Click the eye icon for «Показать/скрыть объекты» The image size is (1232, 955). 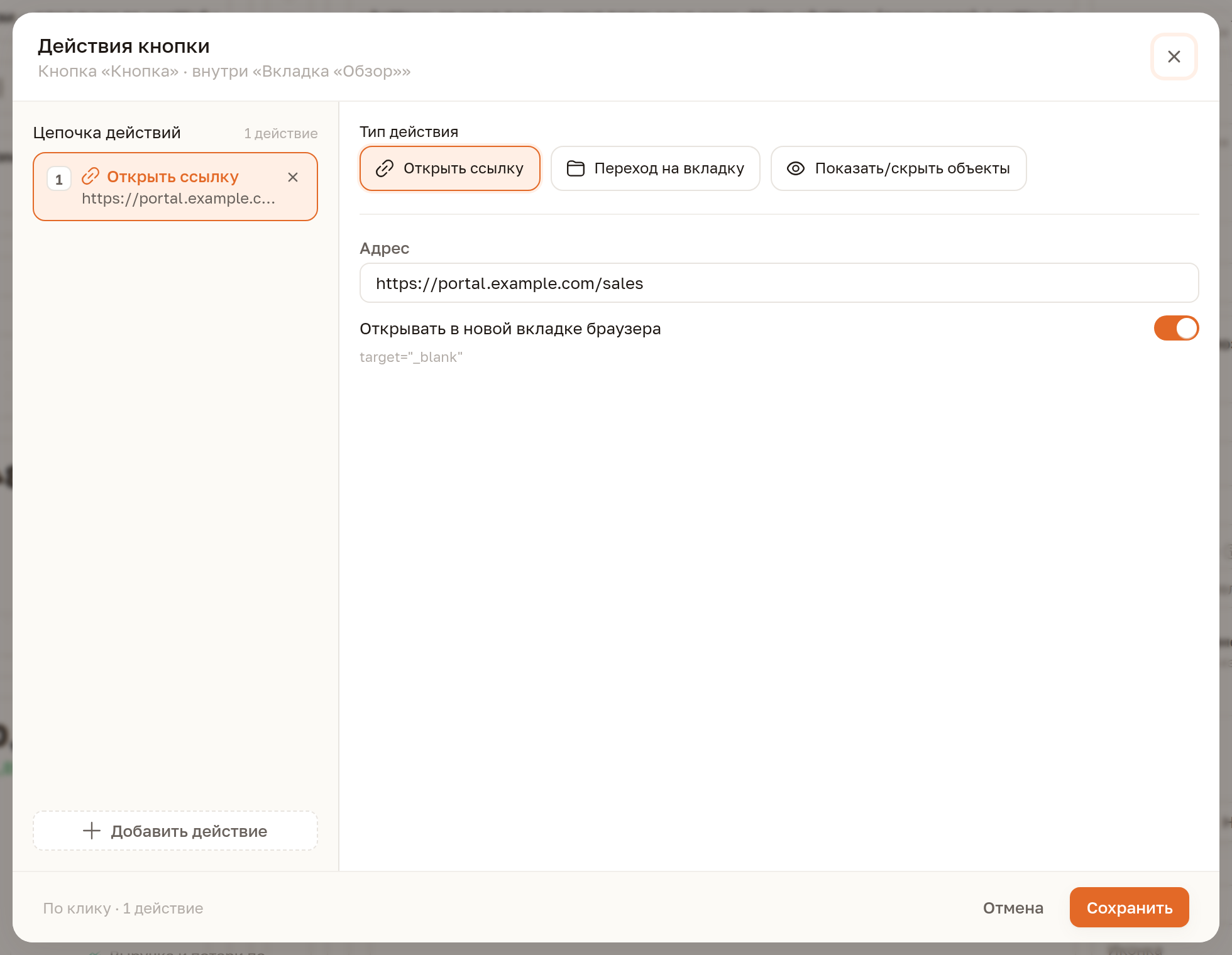pyautogui.click(x=796, y=168)
